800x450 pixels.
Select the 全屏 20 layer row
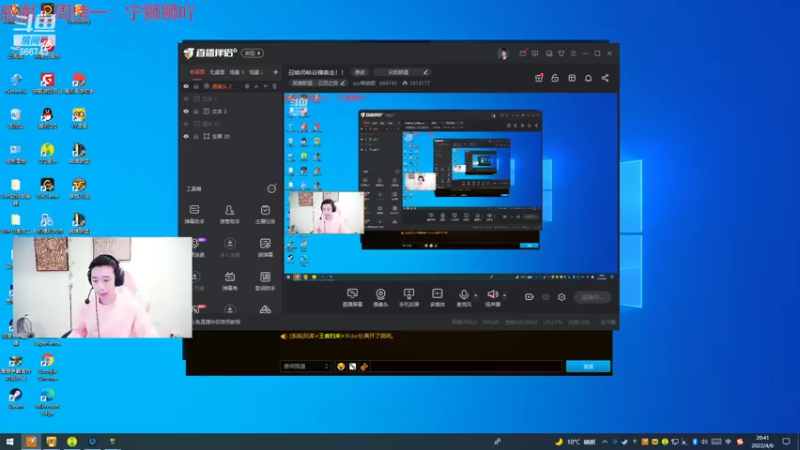pyautogui.click(x=231, y=136)
